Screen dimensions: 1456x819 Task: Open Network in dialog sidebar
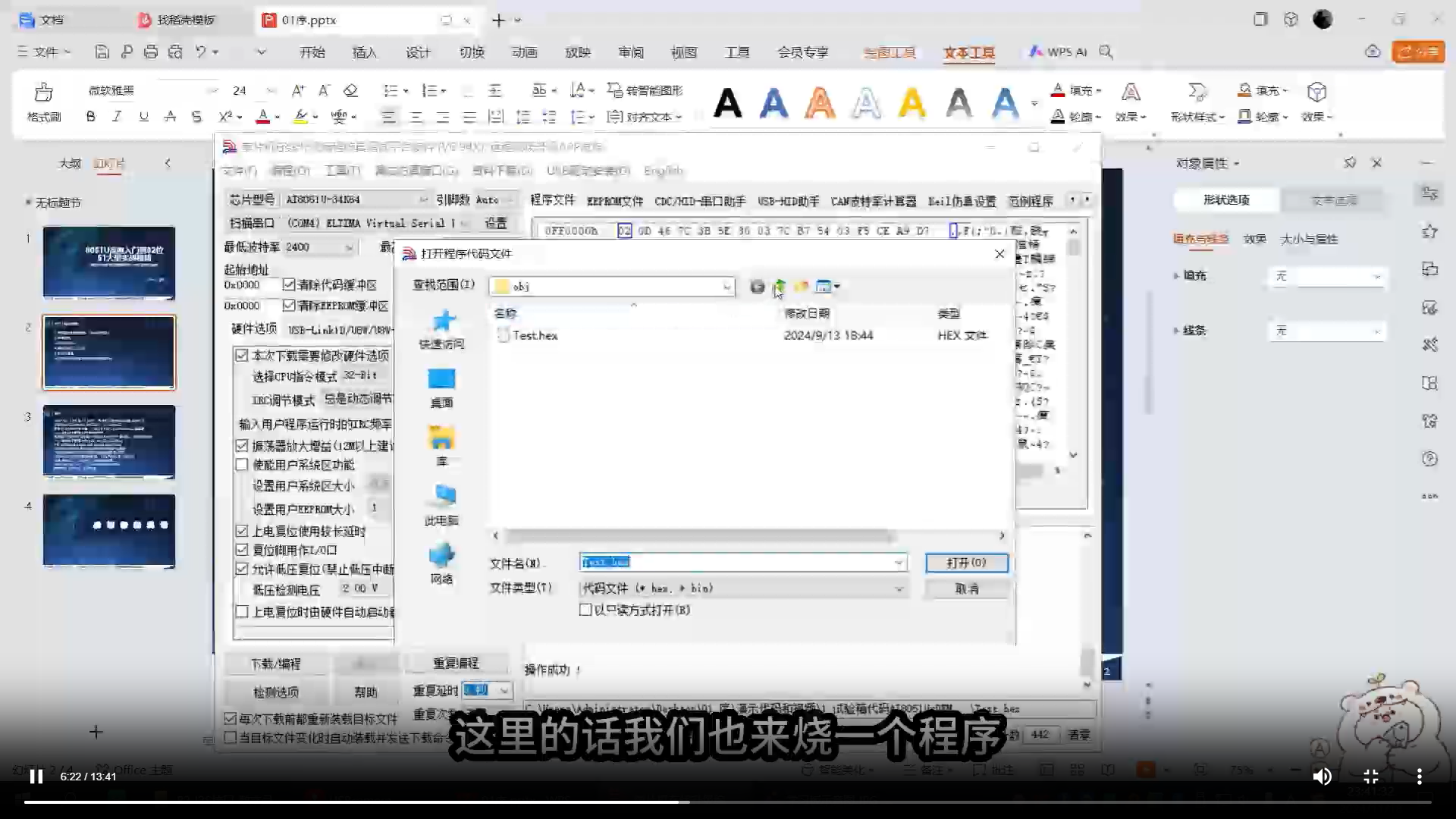(442, 564)
